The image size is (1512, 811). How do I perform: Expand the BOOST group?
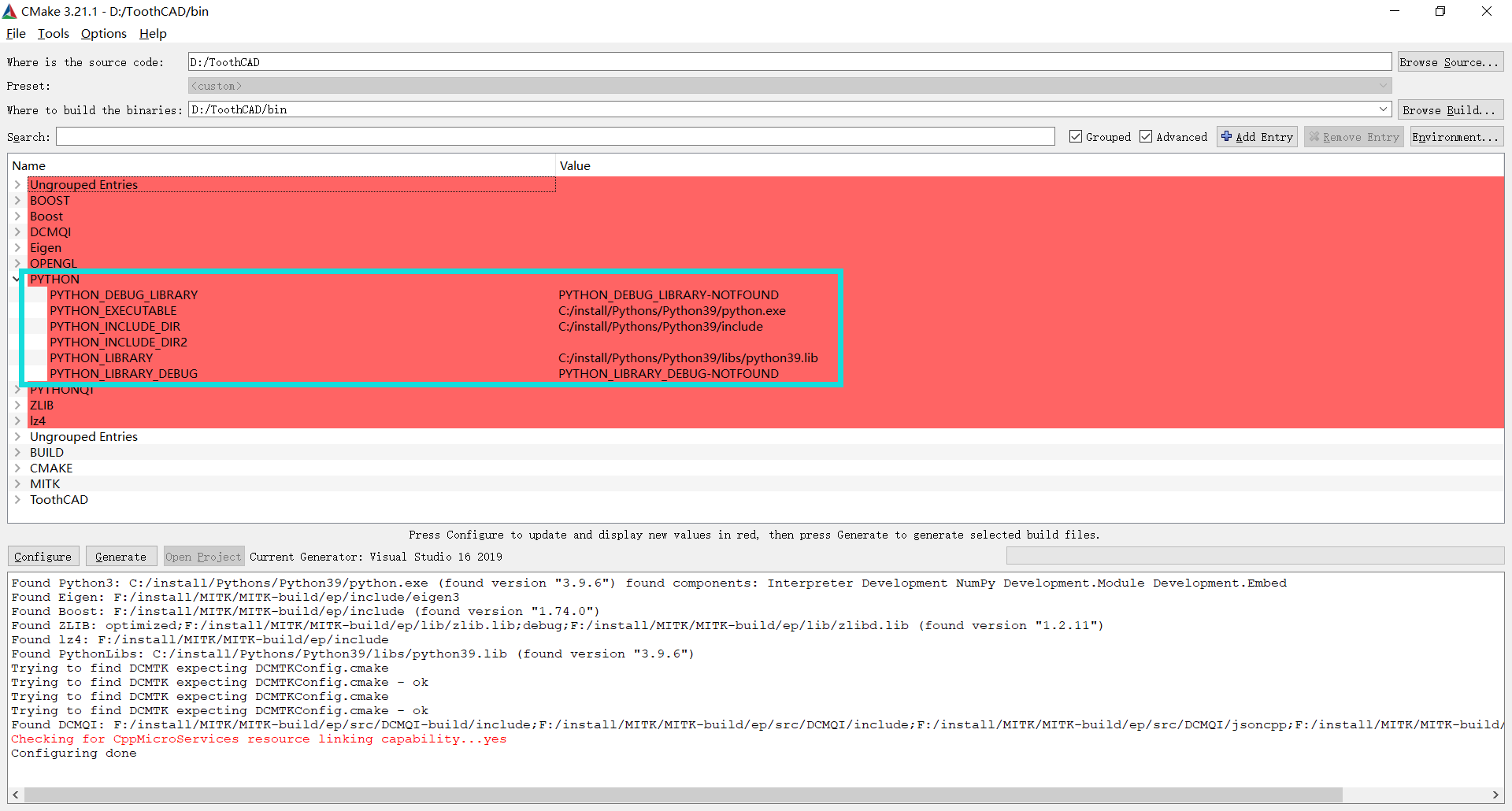coord(17,200)
